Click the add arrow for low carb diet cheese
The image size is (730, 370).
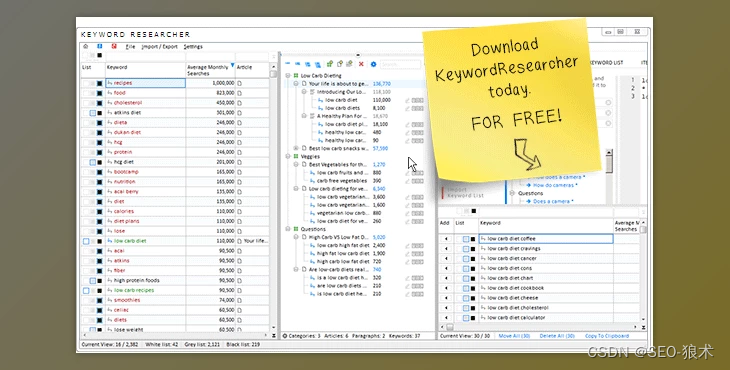[x=446, y=298]
